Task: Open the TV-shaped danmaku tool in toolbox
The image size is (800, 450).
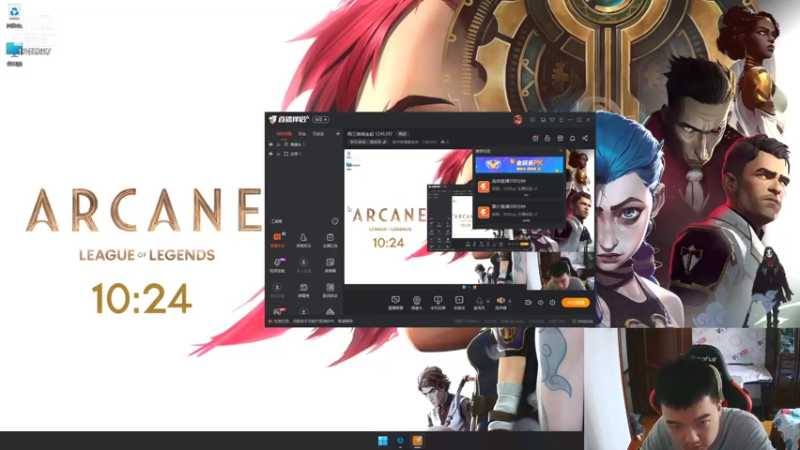Action: (304, 289)
